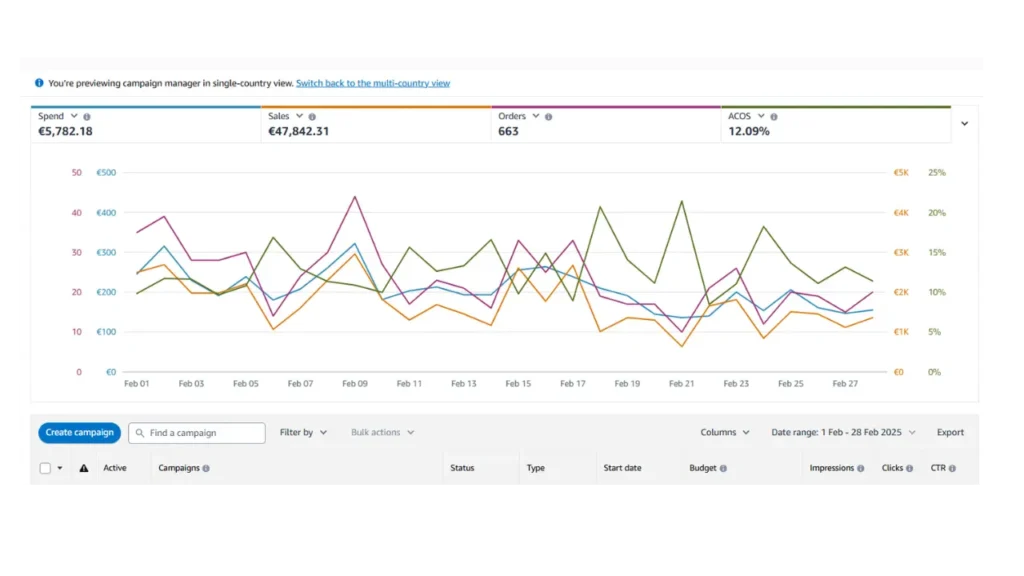Expand the Columns dropdown
This screenshot has height=576, width=1024.
point(725,433)
